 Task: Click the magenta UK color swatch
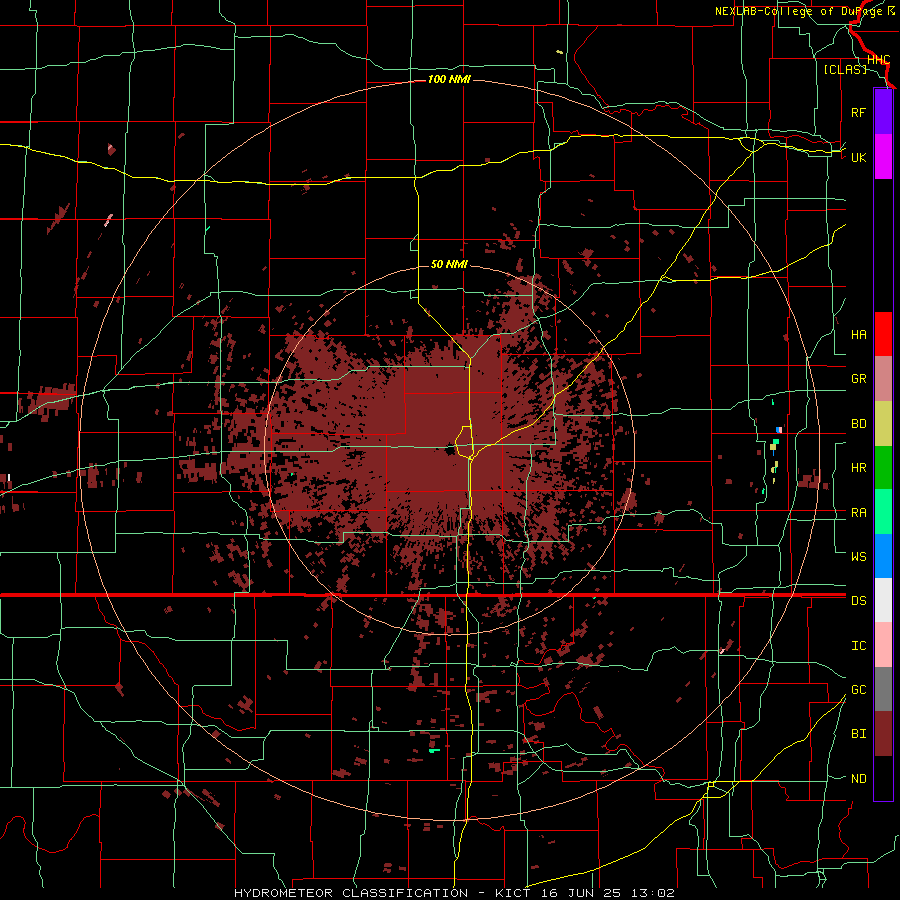(x=883, y=157)
